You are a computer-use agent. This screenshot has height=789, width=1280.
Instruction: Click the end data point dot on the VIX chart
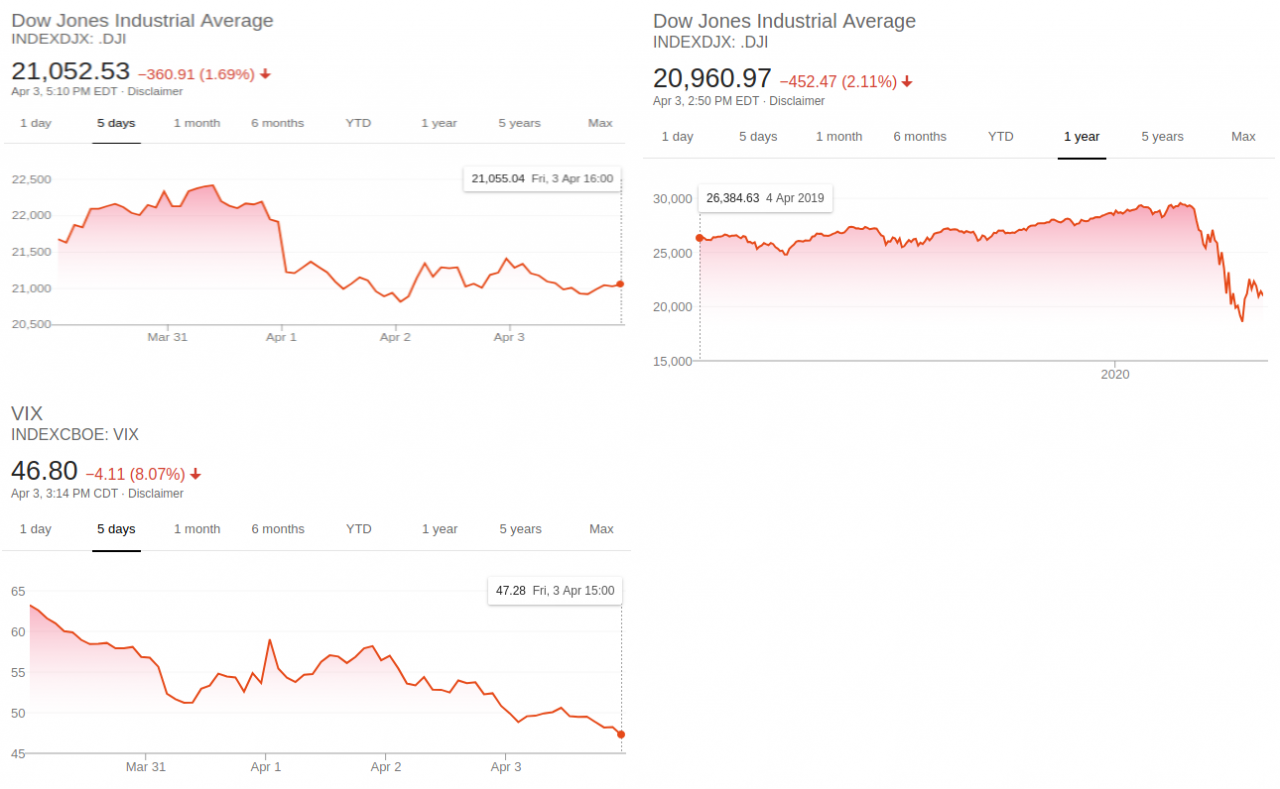click(621, 734)
